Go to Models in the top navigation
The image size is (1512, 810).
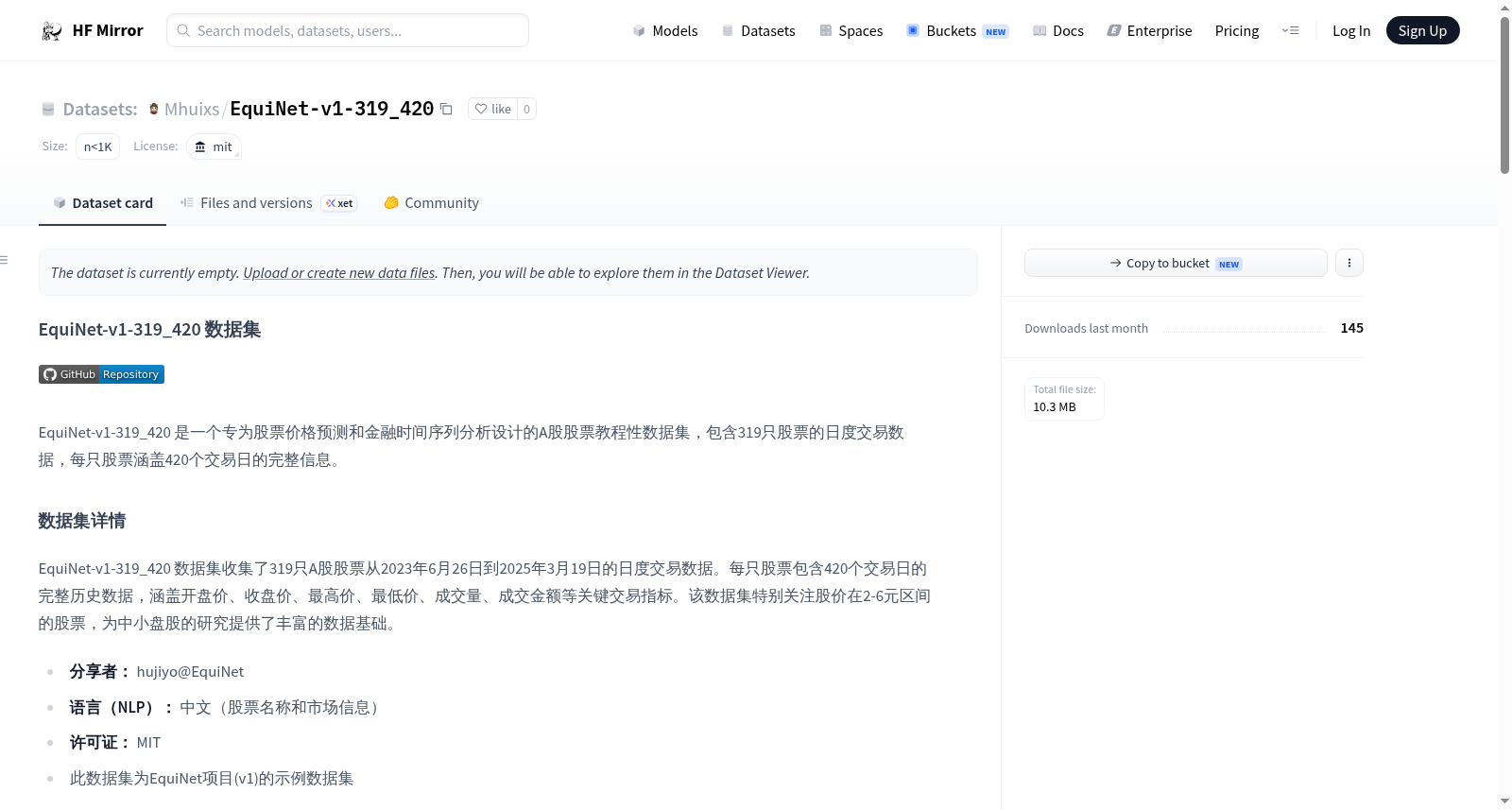point(665,31)
